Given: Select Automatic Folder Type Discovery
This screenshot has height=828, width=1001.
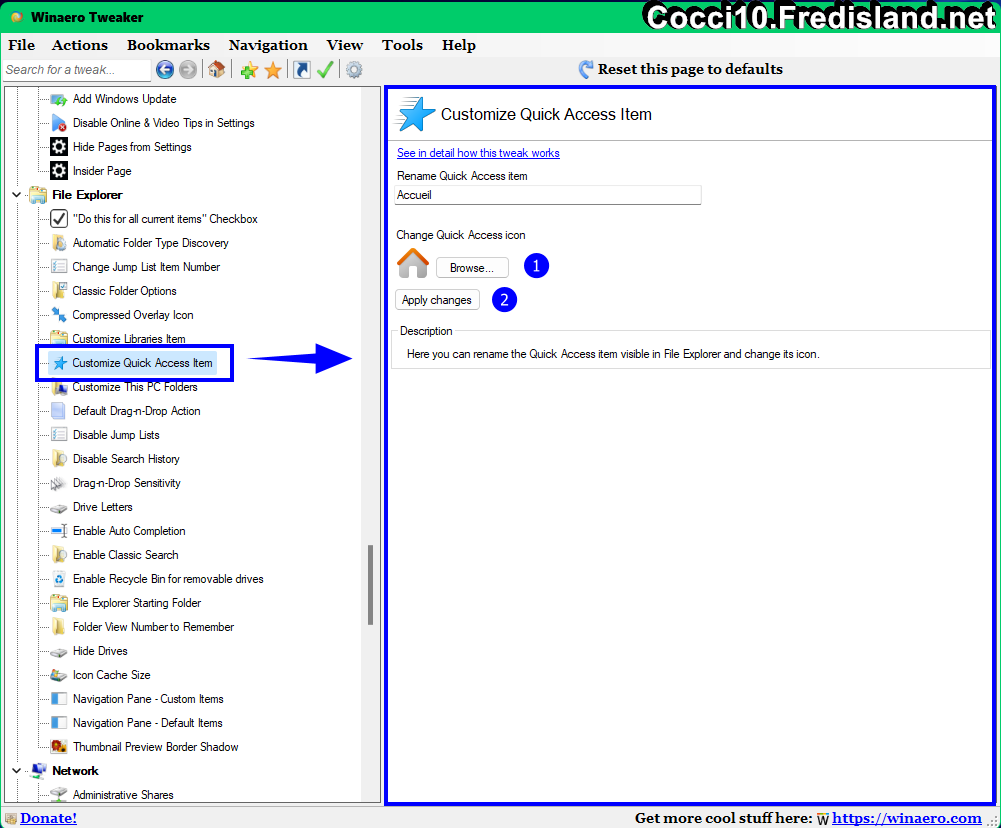Looking at the screenshot, I should click(x=151, y=243).
